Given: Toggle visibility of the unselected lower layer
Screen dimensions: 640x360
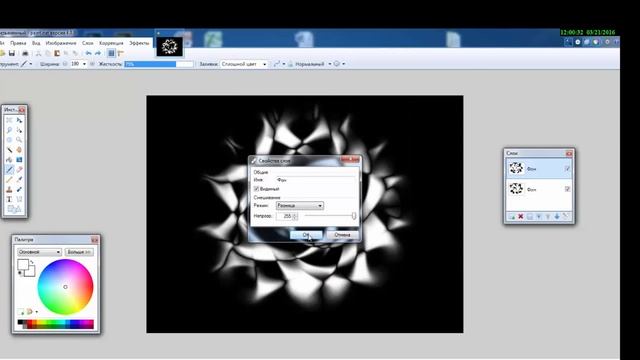Looking at the screenshot, I should (x=567, y=189).
